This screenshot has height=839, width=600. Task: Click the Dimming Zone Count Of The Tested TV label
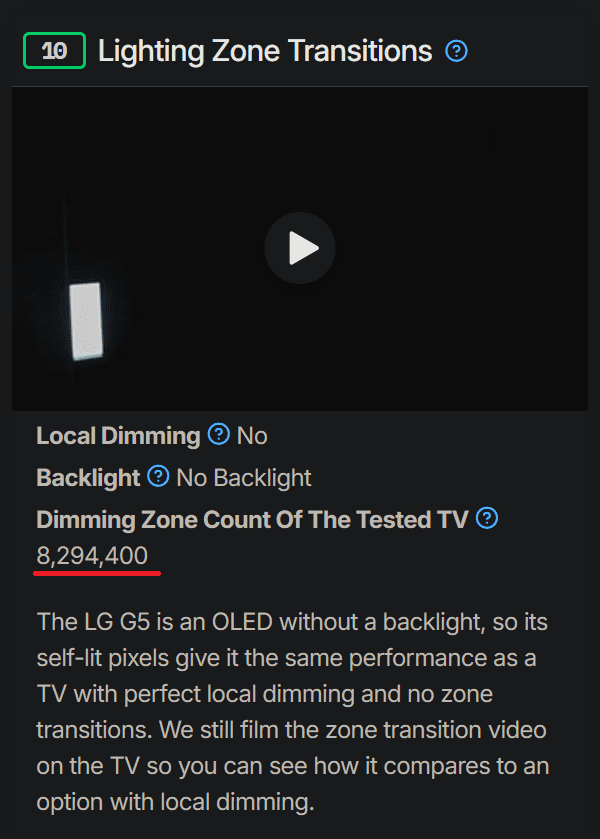[250, 519]
